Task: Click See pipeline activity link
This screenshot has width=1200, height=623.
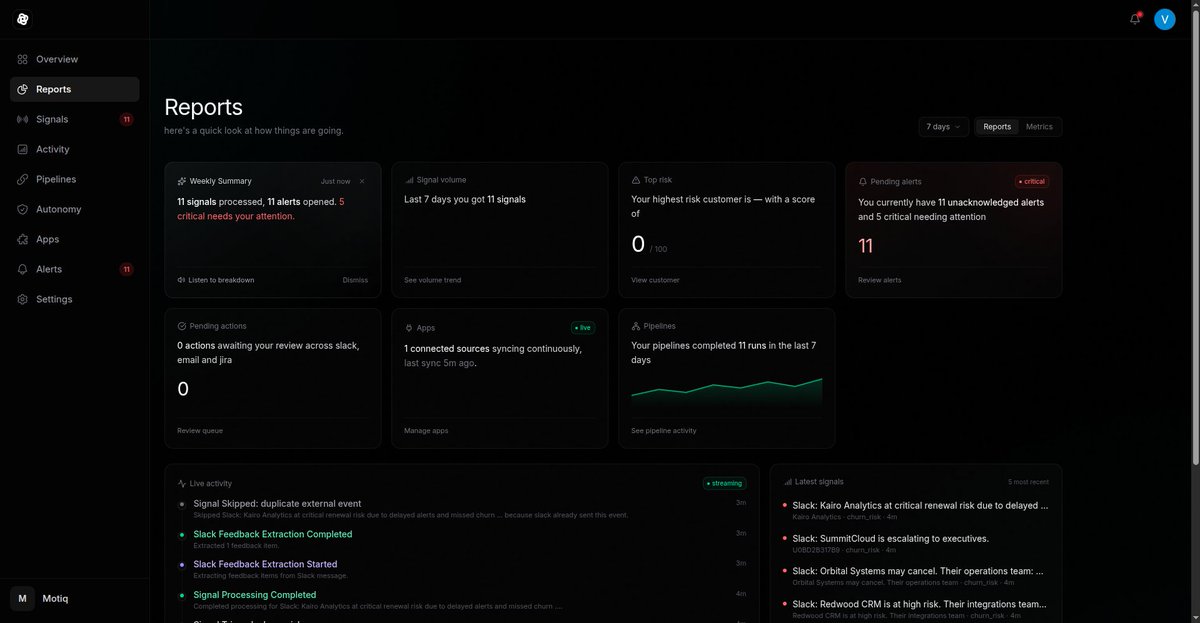Action: pos(664,430)
